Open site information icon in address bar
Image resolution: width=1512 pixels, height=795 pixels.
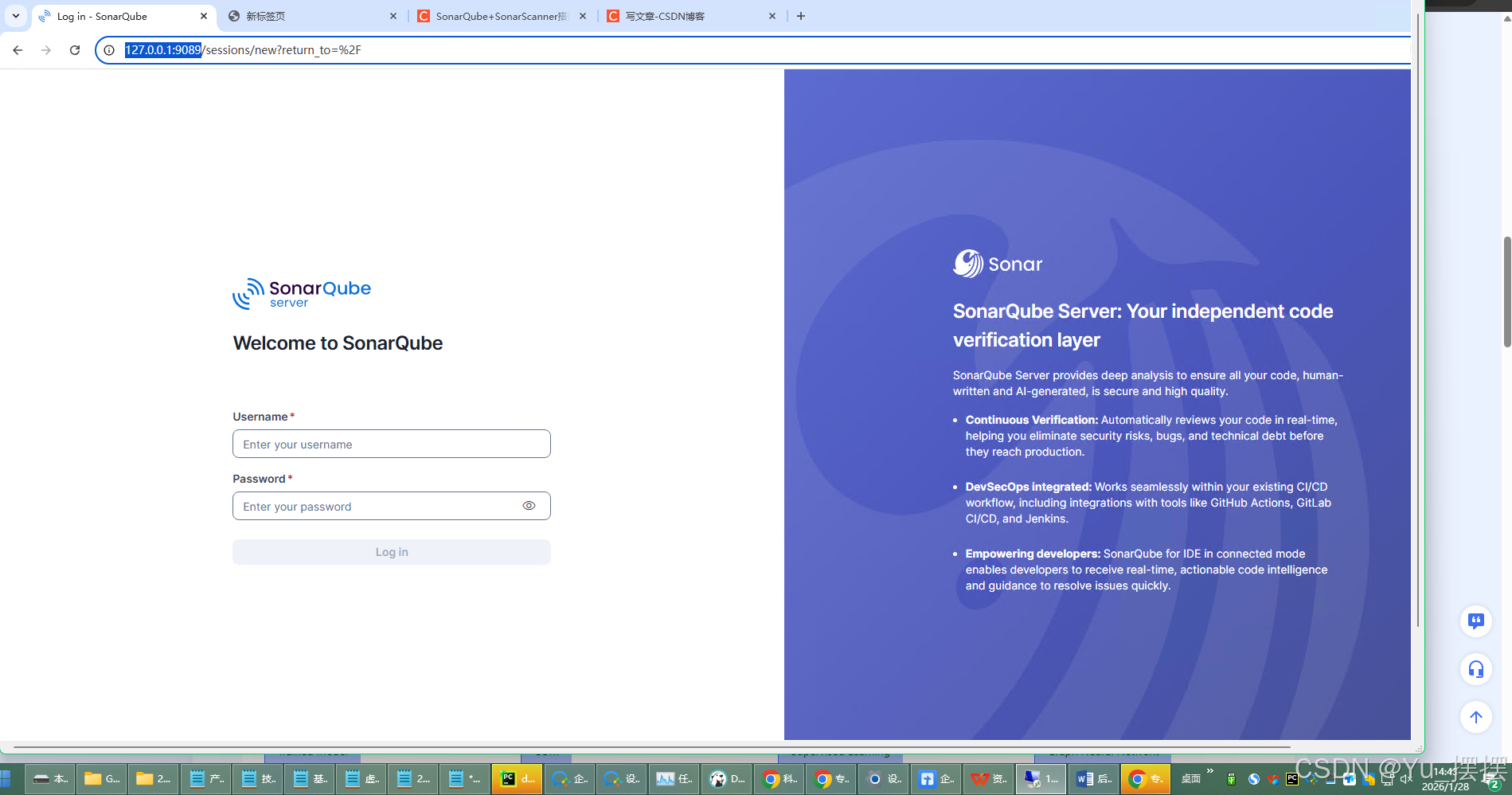click(x=110, y=49)
